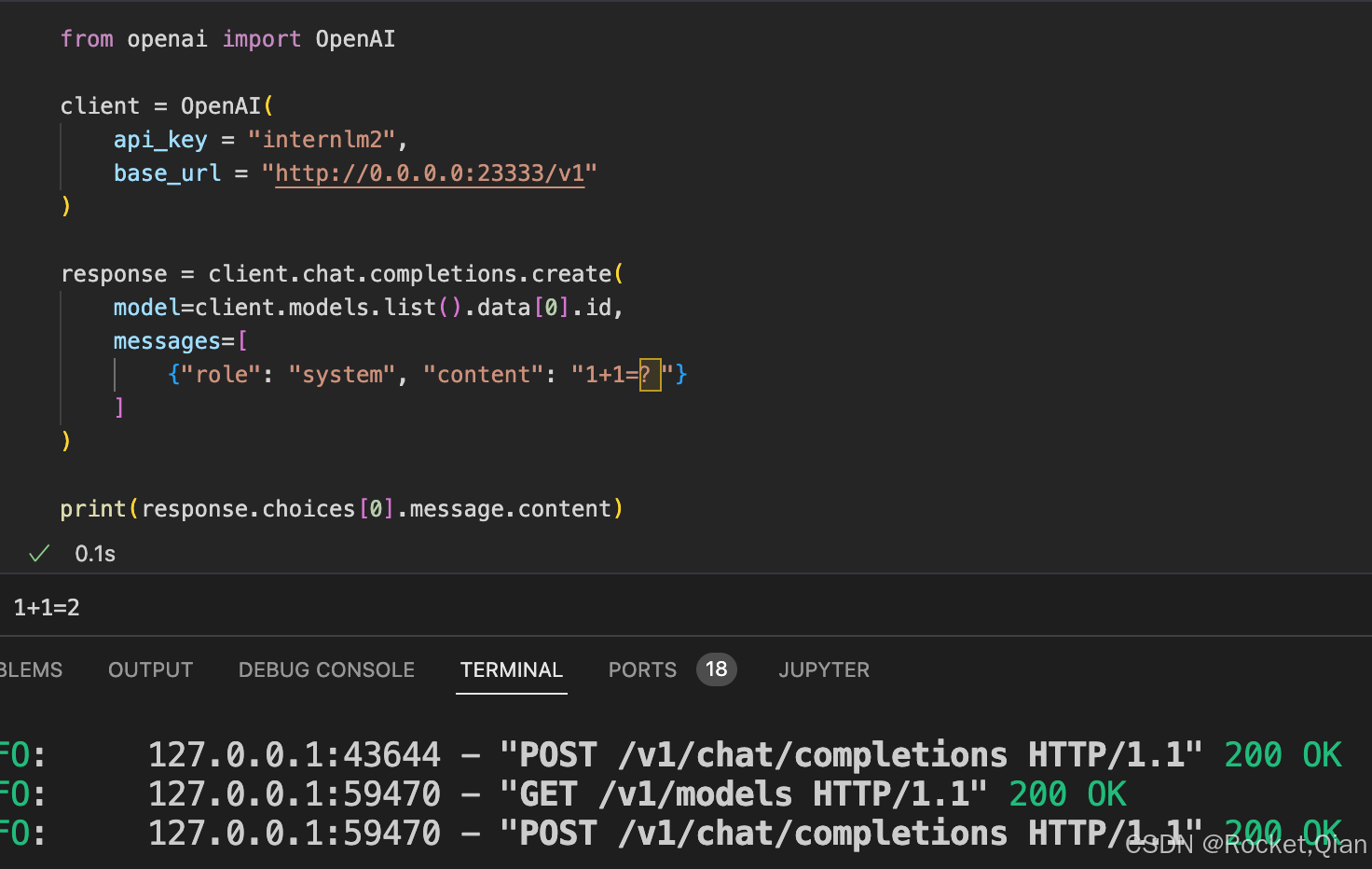Click the base_url parameter name
Image resolution: width=1372 pixels, height=869 pixels.
(x=167, y=173)
